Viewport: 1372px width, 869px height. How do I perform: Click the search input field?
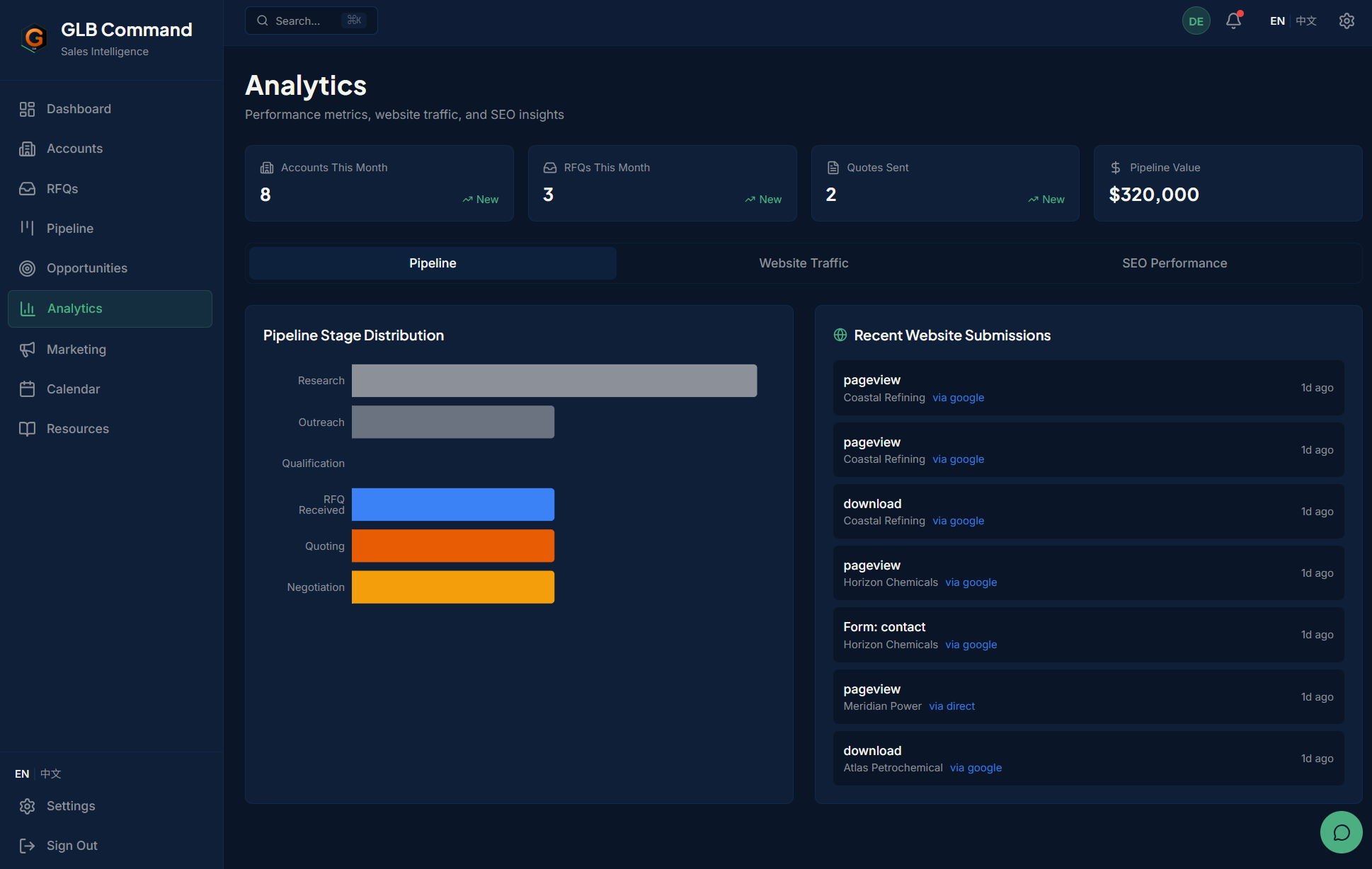coord(311,21)
